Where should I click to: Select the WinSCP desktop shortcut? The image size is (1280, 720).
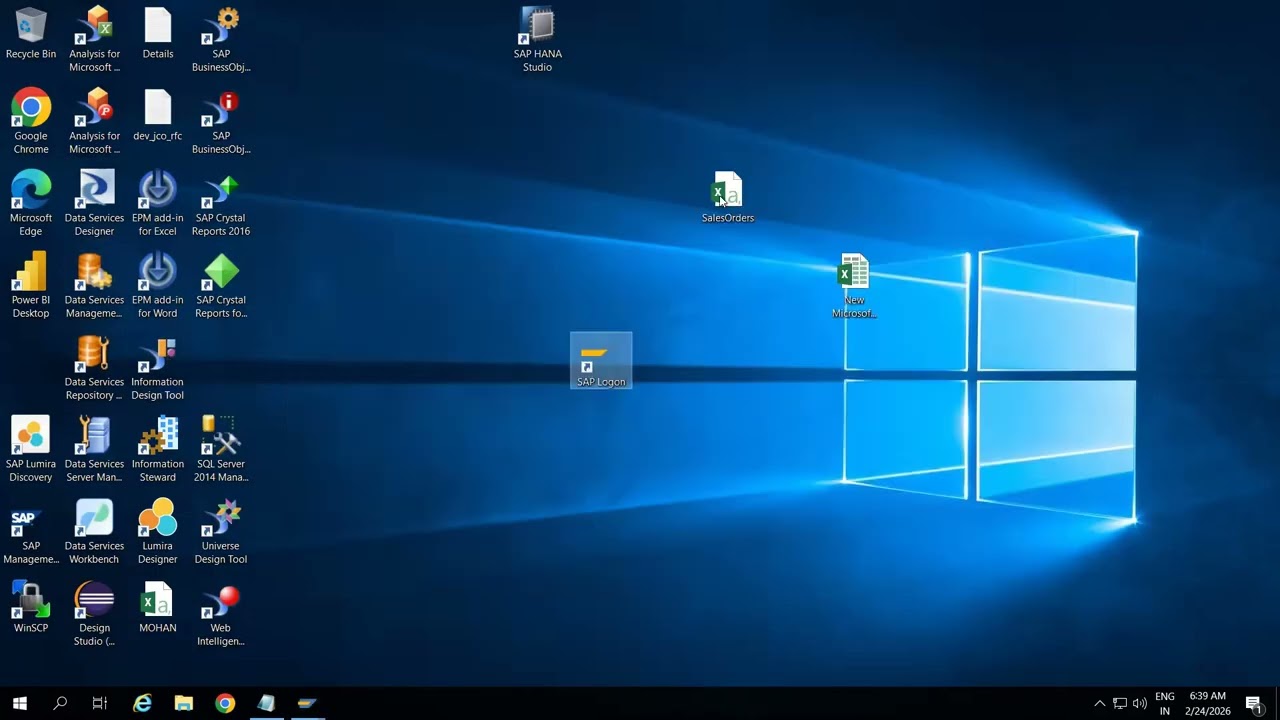tap(31, 608)
